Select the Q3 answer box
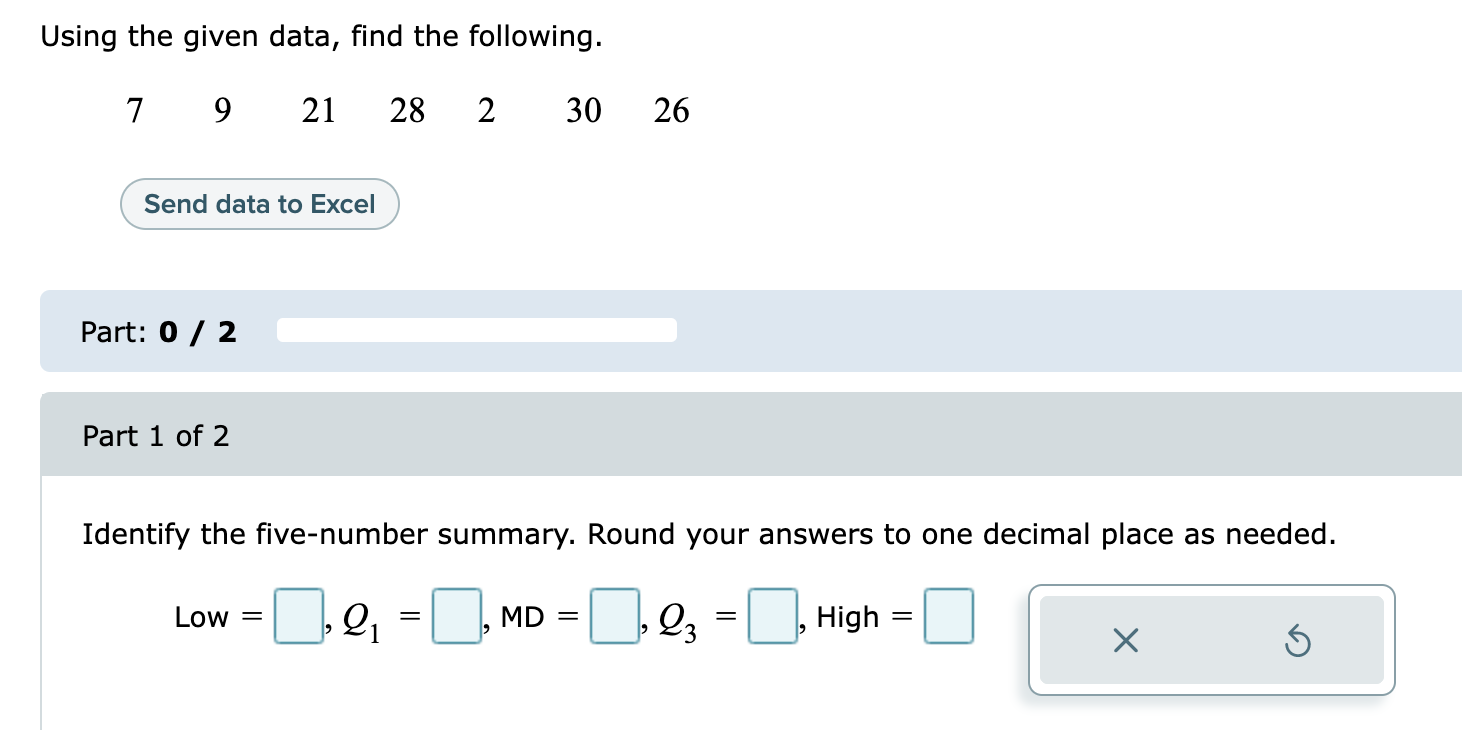This screenshot has height=730, width=1462. pyautogui.click(x=773, y=616)
